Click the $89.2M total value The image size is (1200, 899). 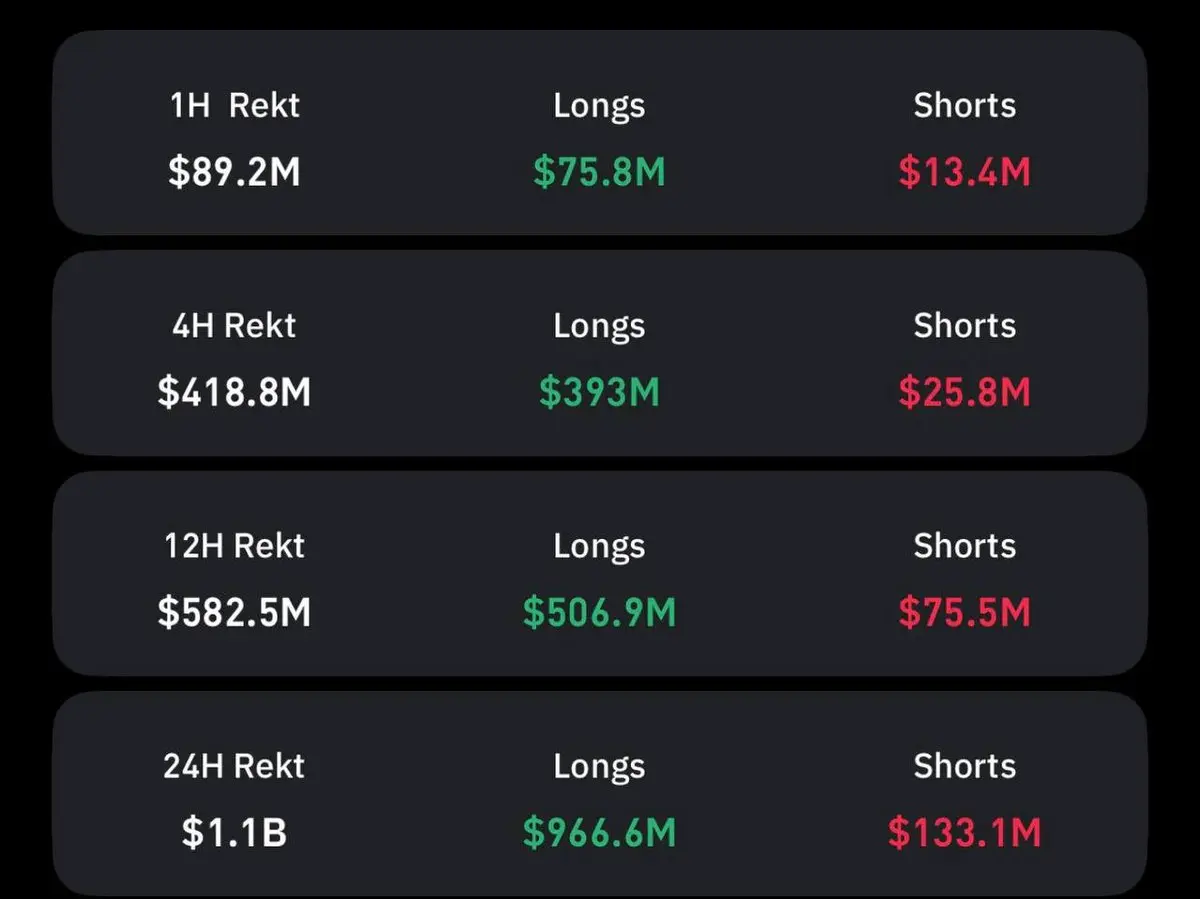click(234, 172)
